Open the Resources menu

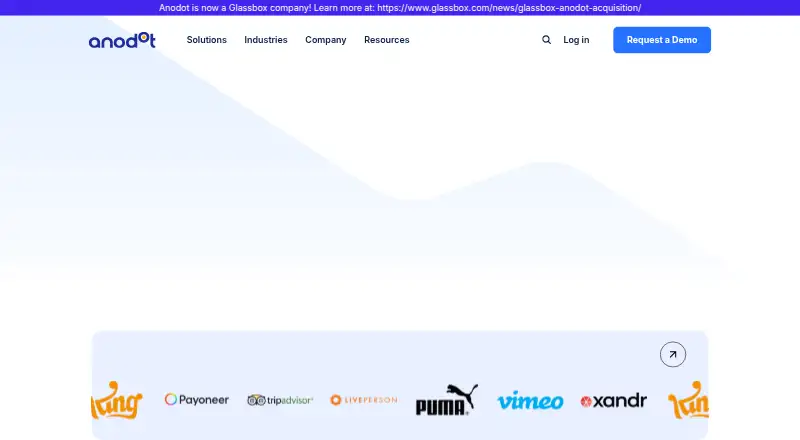[x=387, y=40]
